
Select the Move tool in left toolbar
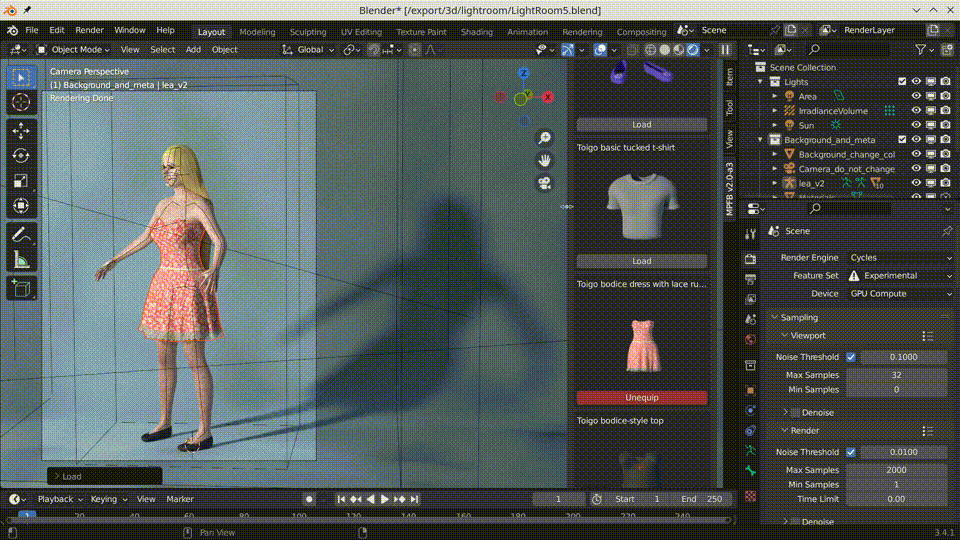[21, 130]
